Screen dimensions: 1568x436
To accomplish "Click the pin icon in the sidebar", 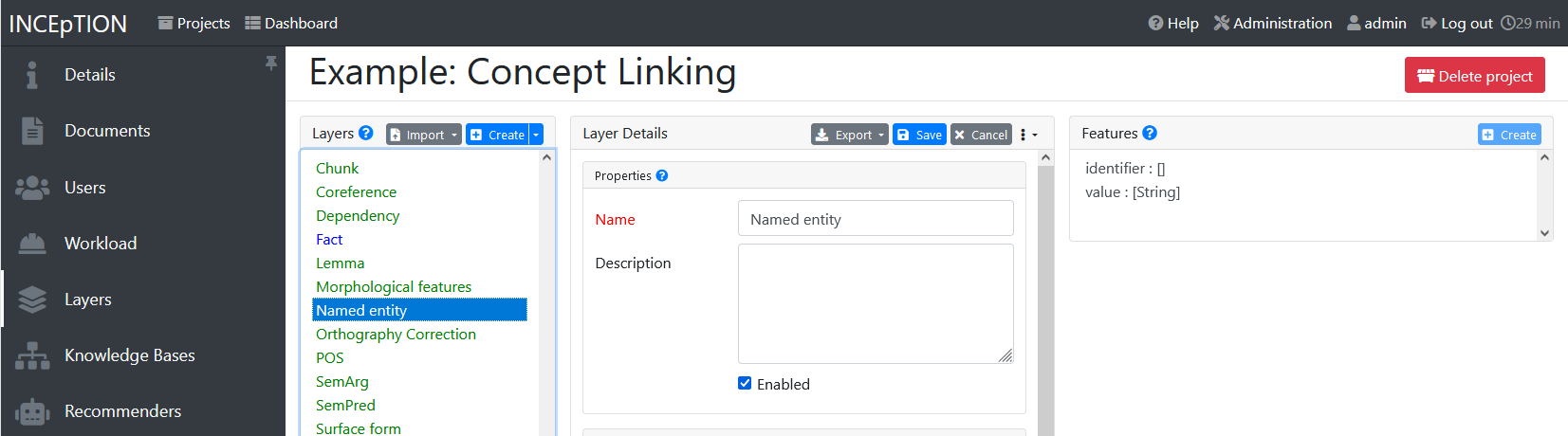I will pos(271,63).
